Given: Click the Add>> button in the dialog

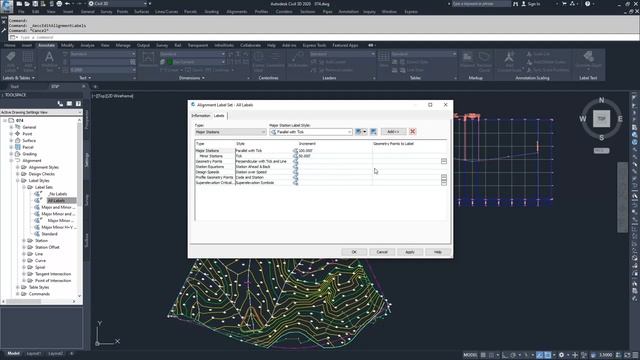Looking at the screenshot, I should pyautogui.click(x=393, y=131).
